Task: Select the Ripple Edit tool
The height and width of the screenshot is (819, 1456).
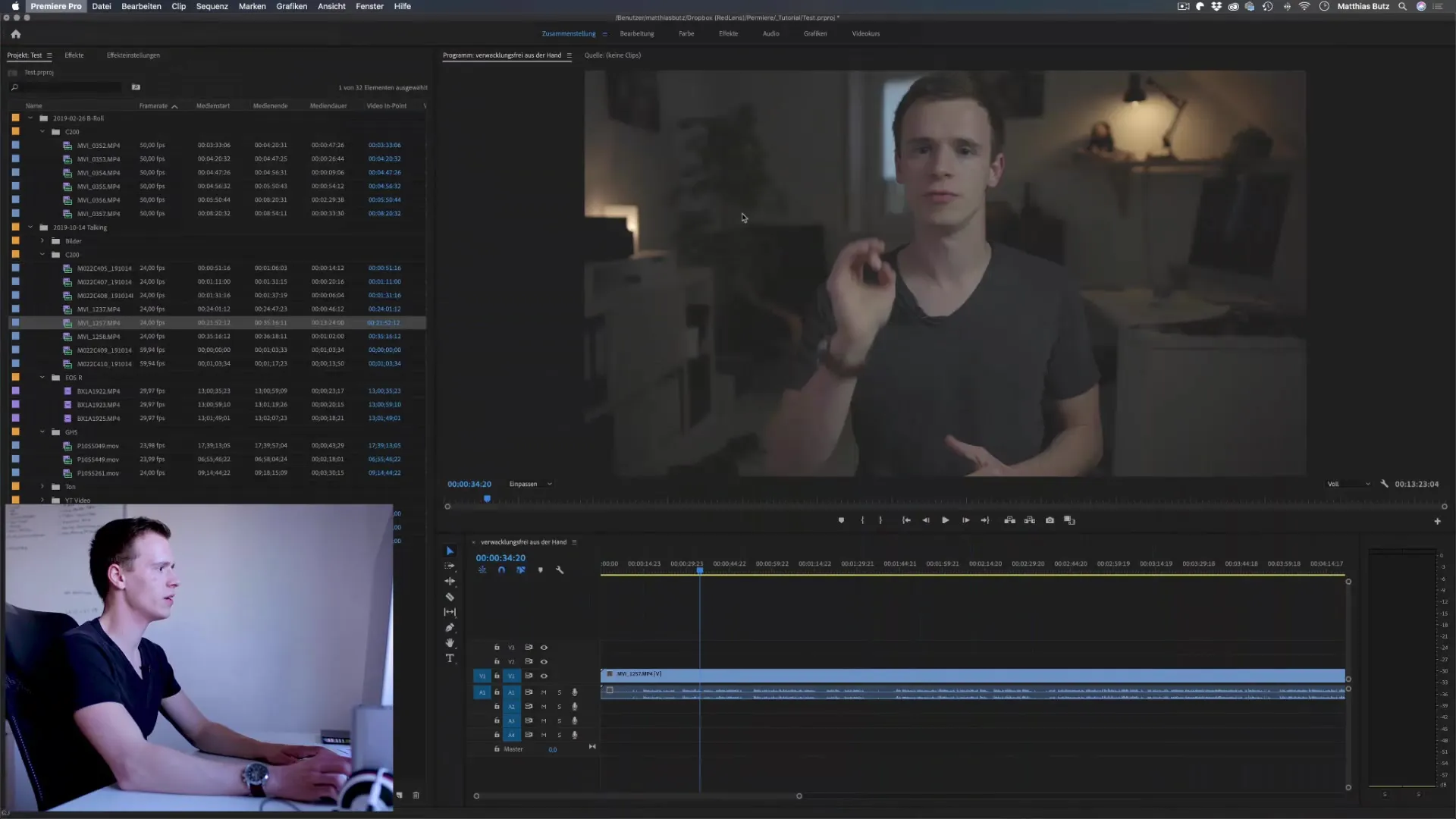Action: coord(450,582)
